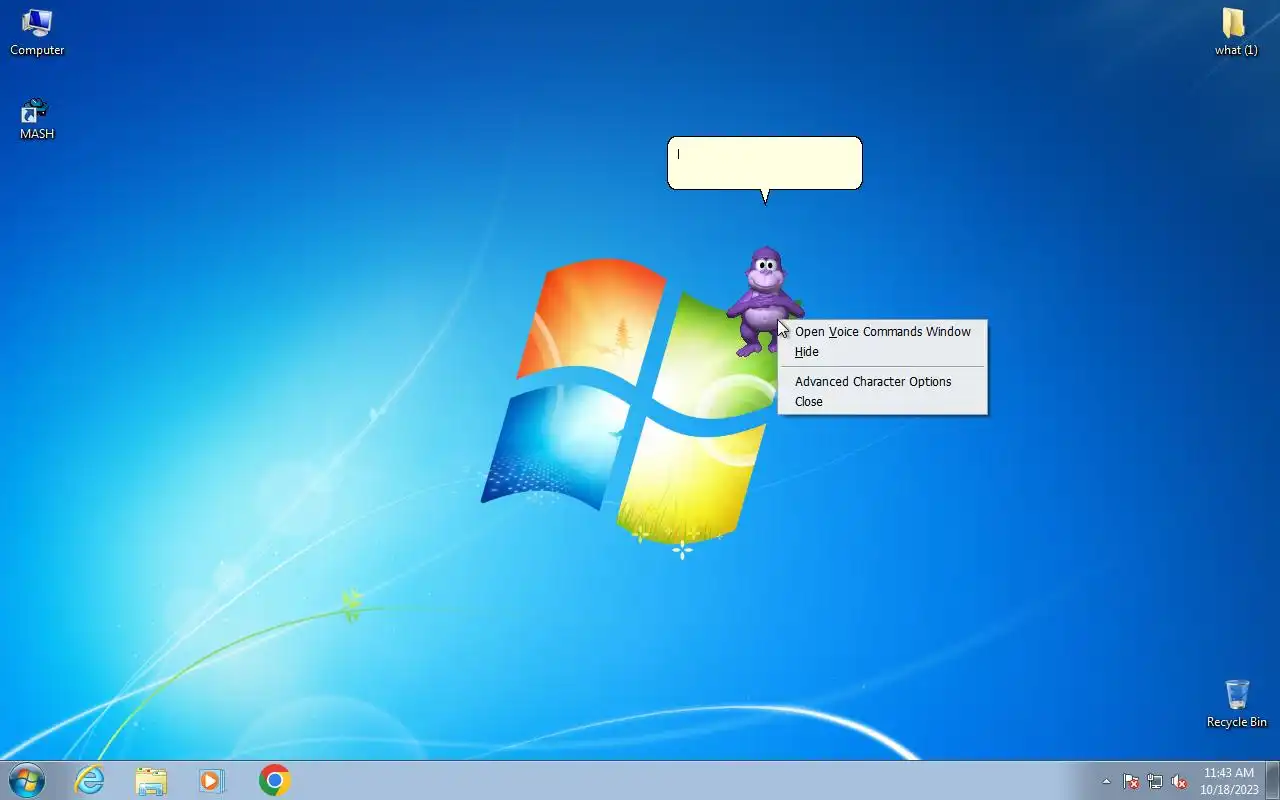
Task: Open Windows Explorer from the taskbar
Action: [151, 780]
